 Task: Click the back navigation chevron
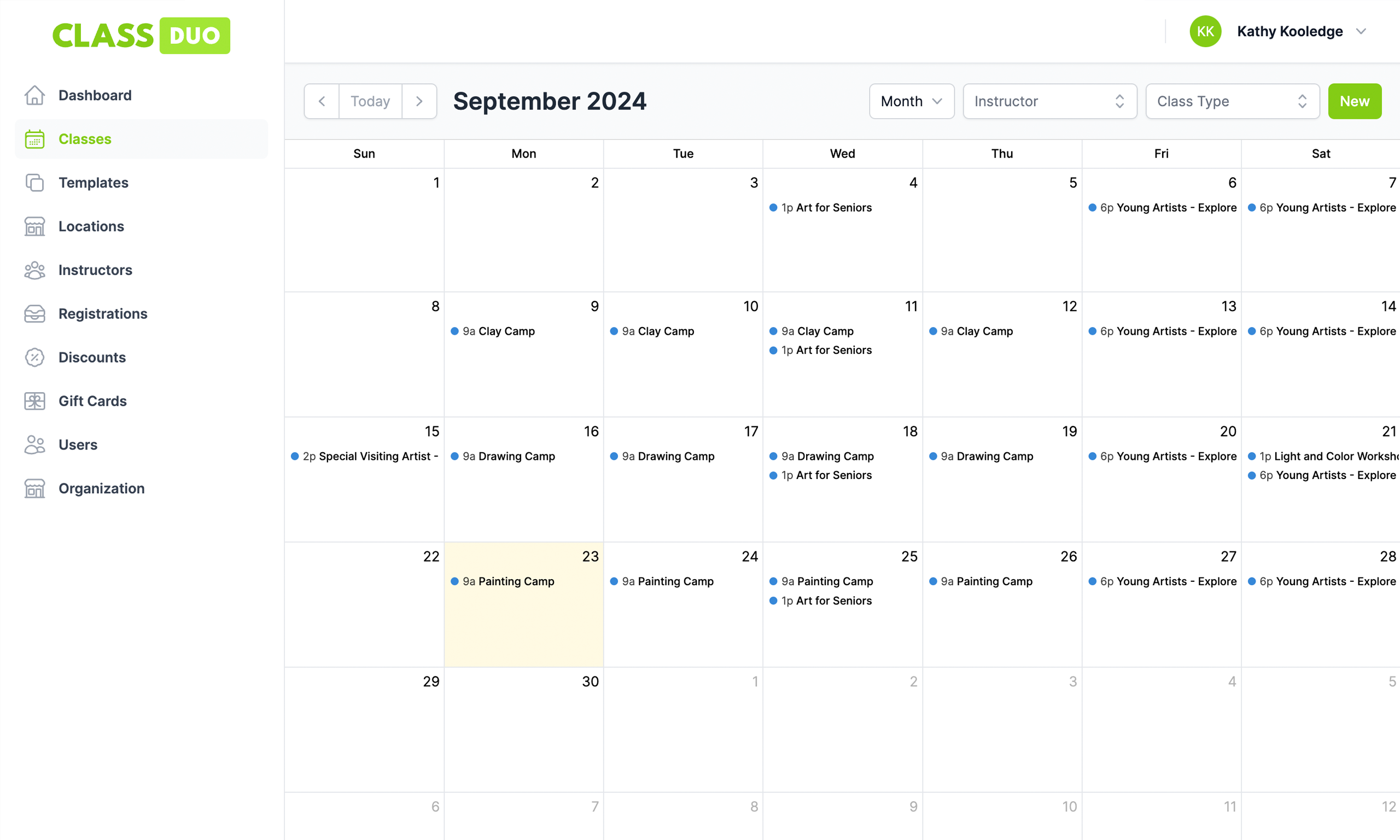321,100
